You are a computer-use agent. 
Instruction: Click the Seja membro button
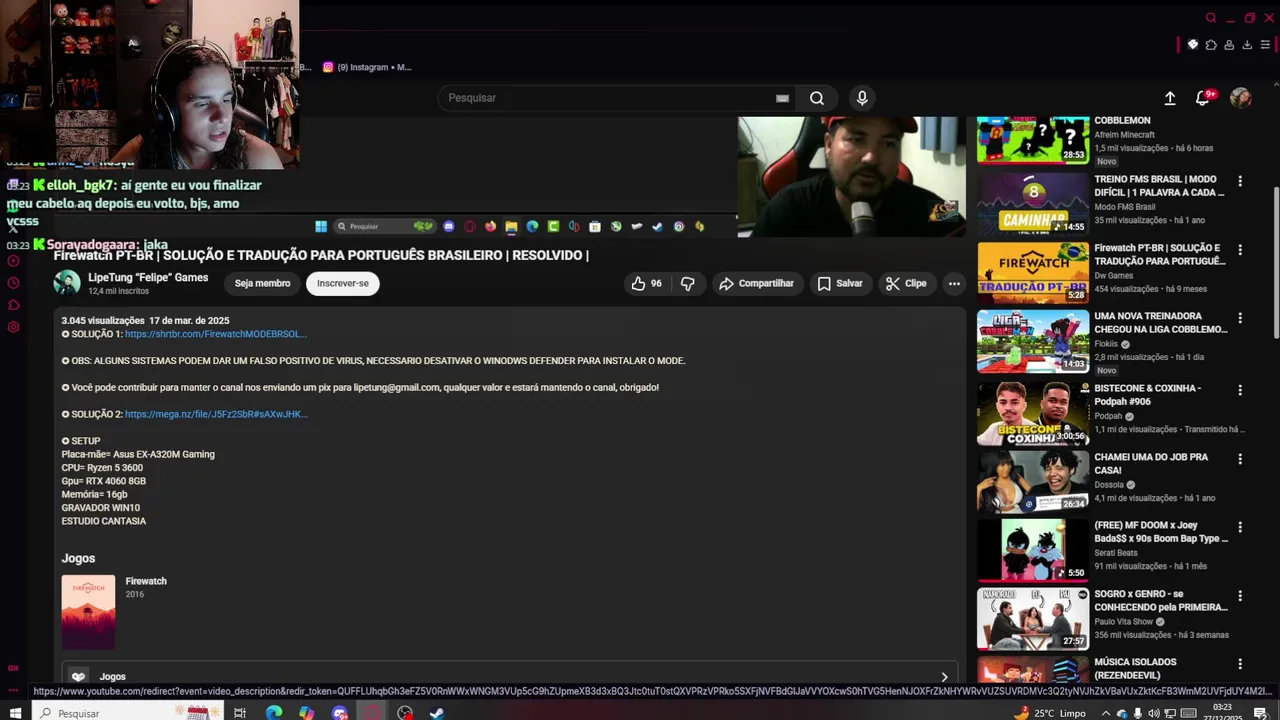pyautogui.click(x=262, y=284)
